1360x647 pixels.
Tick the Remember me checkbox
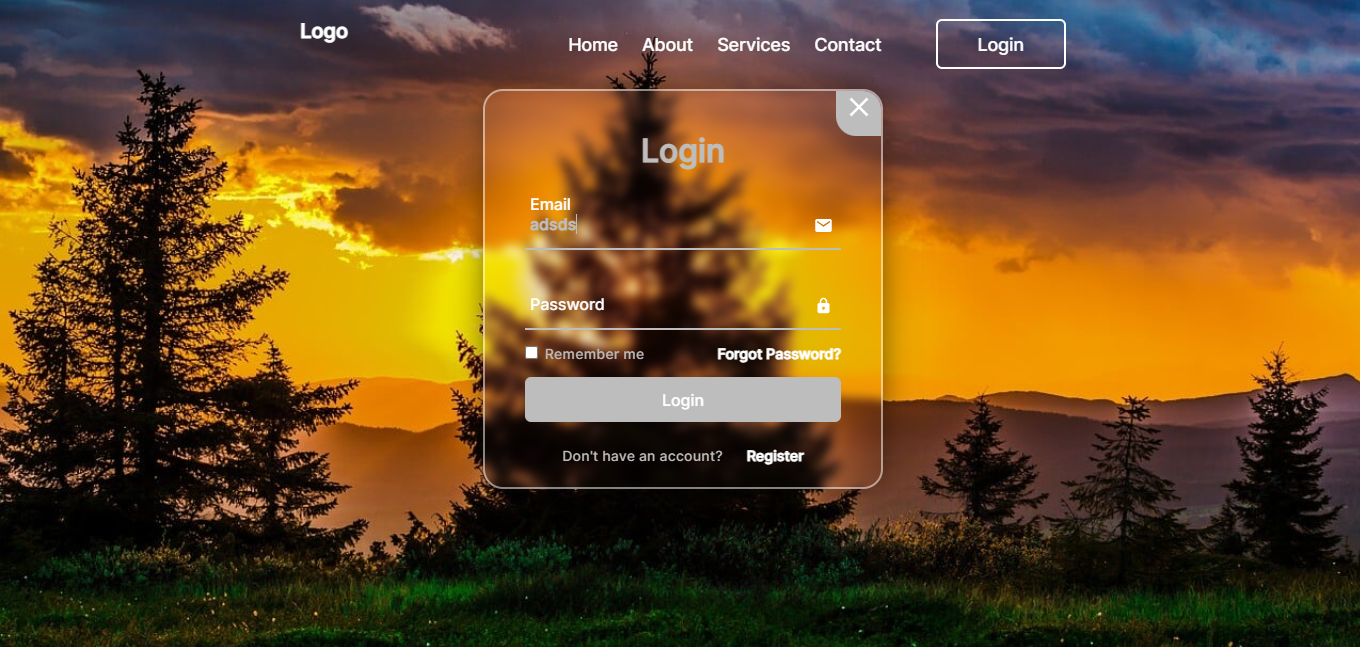532,353
